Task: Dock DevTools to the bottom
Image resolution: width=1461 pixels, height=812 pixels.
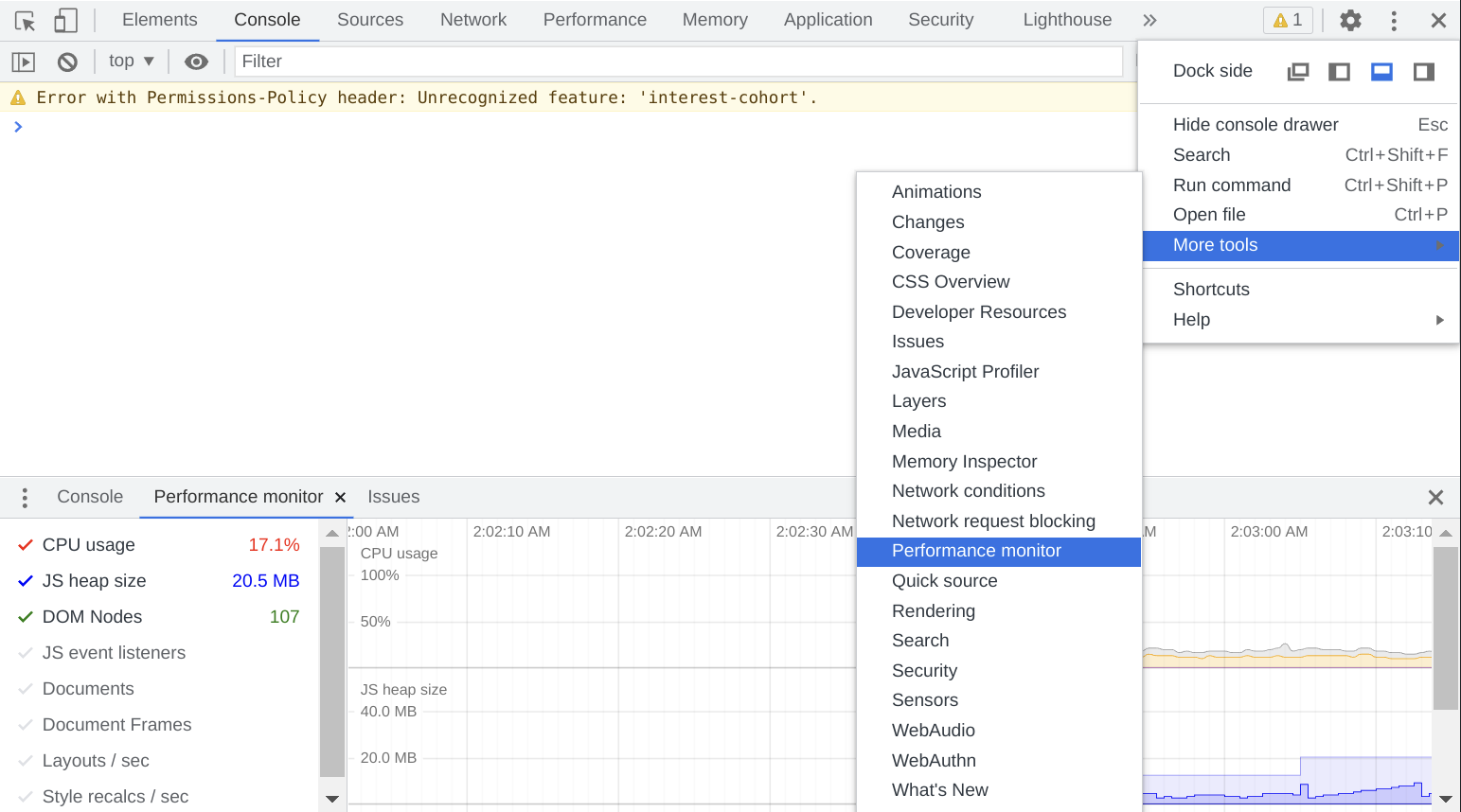Action: pyautogui.click(x=1381, y=72)
